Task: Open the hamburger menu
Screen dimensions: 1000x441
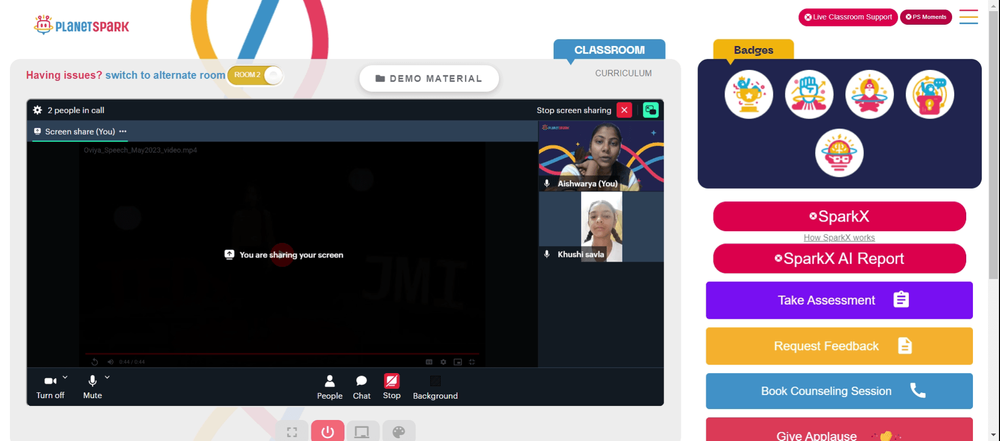Action: coord(969,17)
